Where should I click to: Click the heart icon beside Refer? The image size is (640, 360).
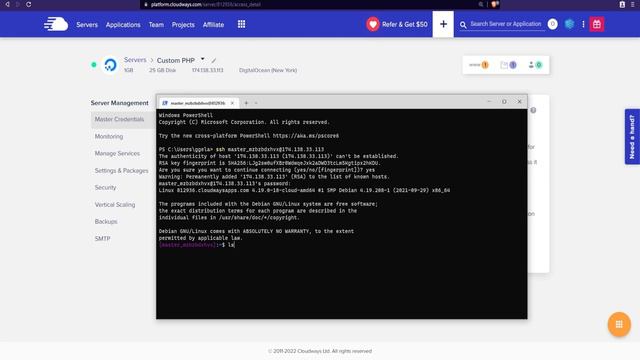pos(373,24)
